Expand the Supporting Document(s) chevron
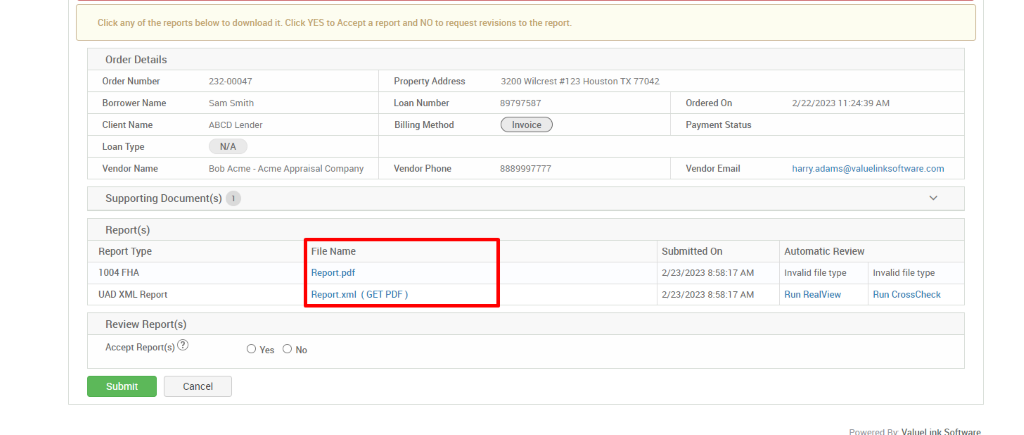Screen dimensions: 1024x435 [x=933, y=198]
